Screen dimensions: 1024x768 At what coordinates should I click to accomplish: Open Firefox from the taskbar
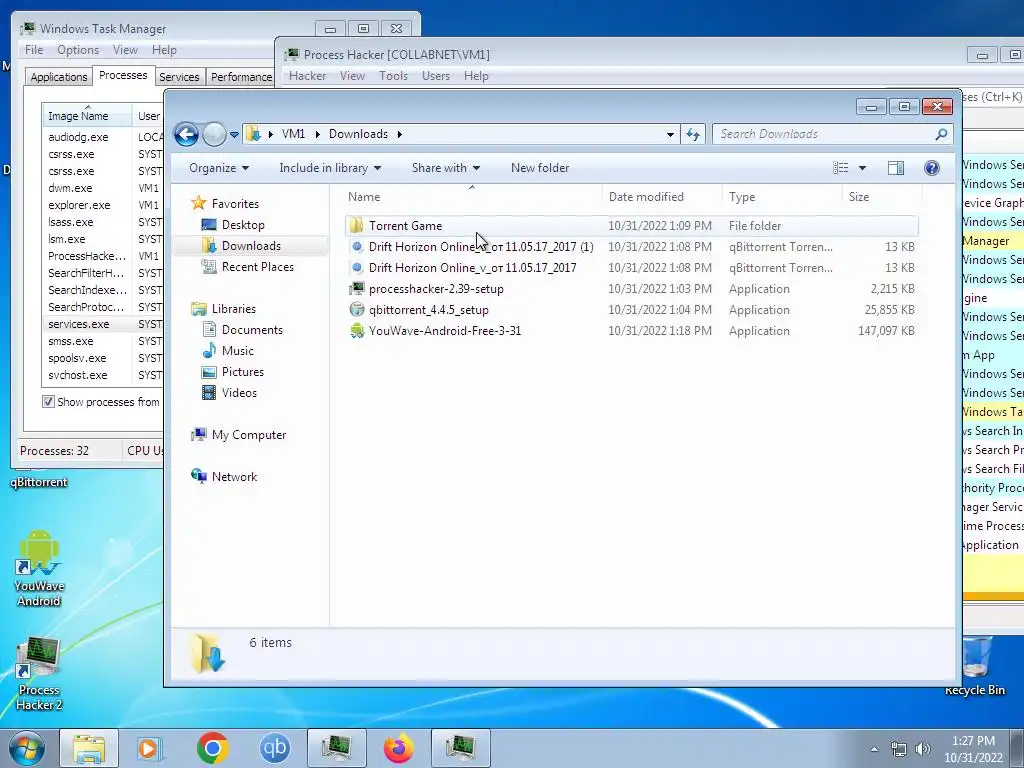click(398, 748)
